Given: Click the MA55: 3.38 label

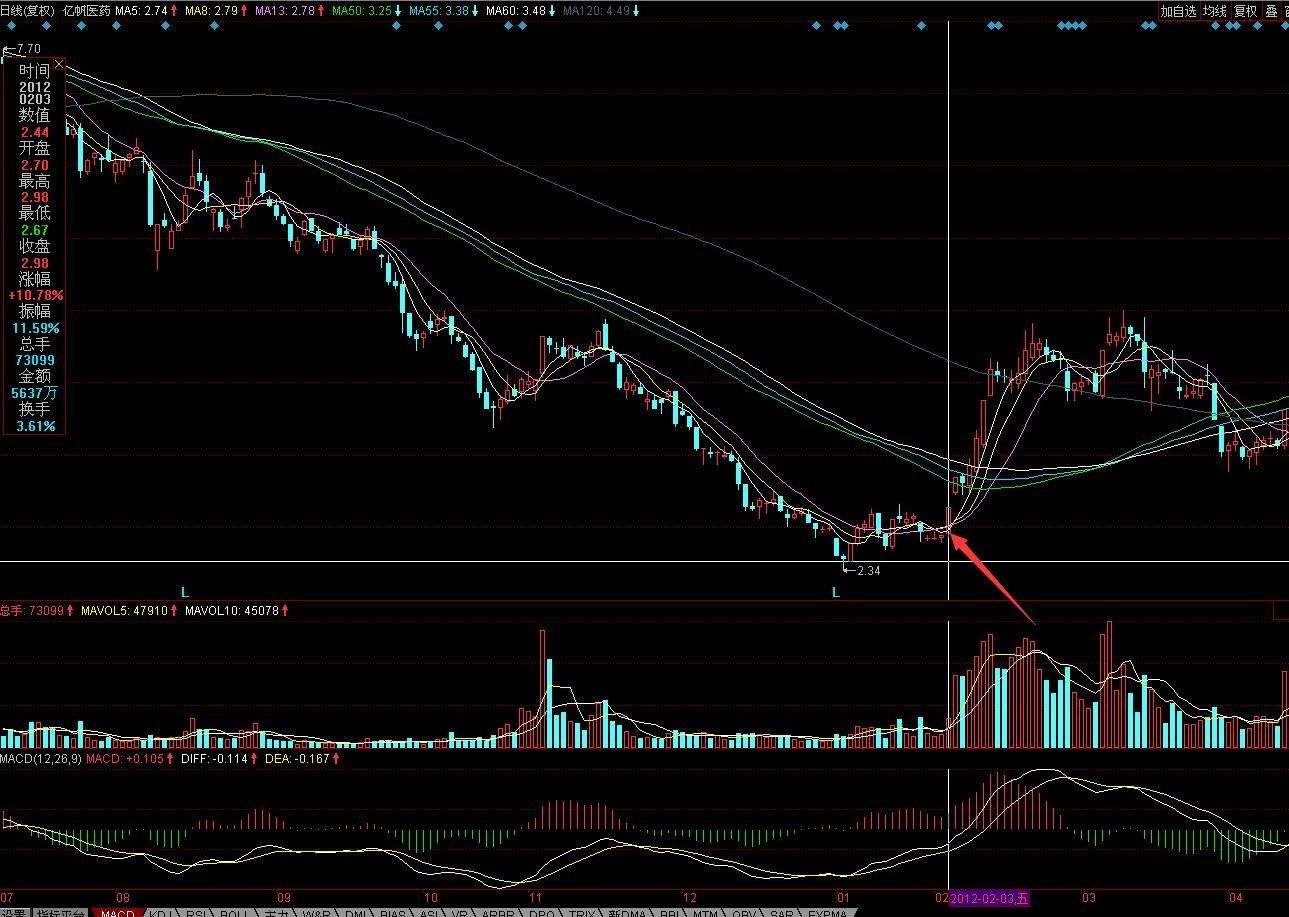Looking at the screenshot, I should coord(439,11).
